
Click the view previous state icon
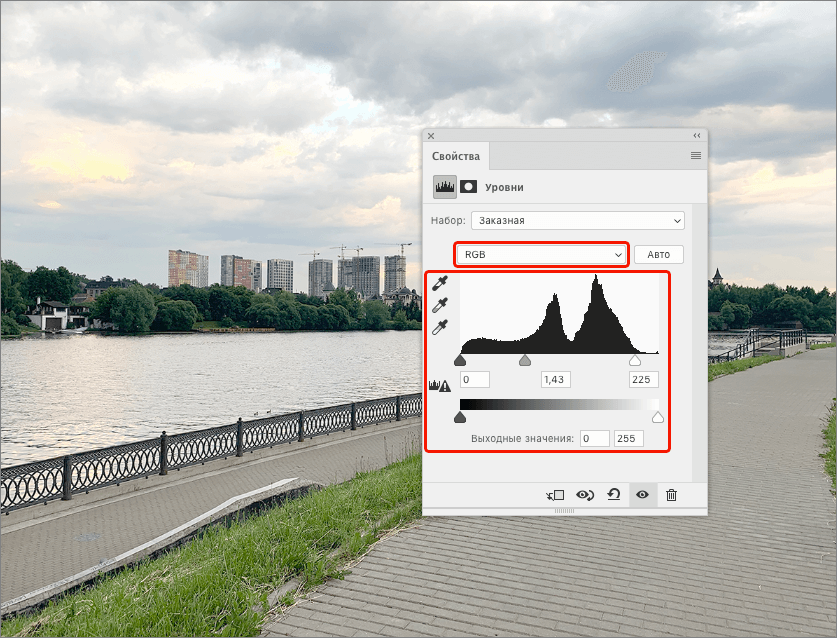point(585,494)
